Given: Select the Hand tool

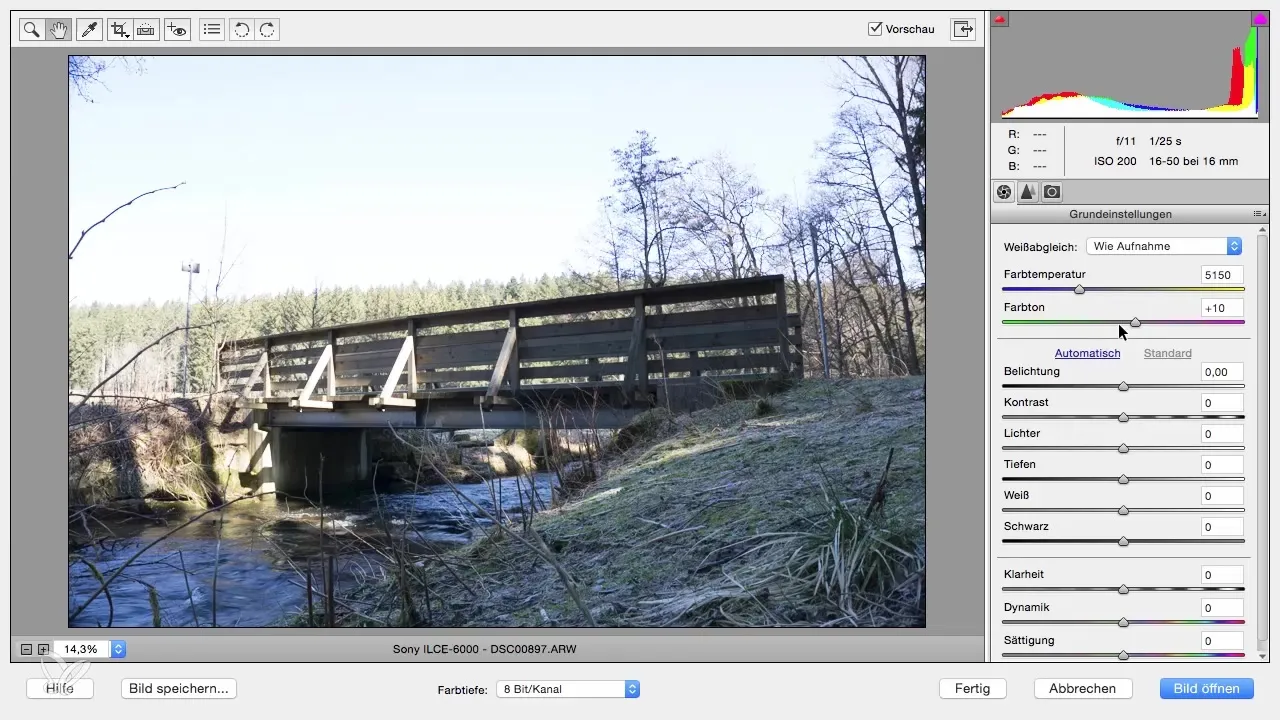Looking at the screenshot, I should point(58,30).
